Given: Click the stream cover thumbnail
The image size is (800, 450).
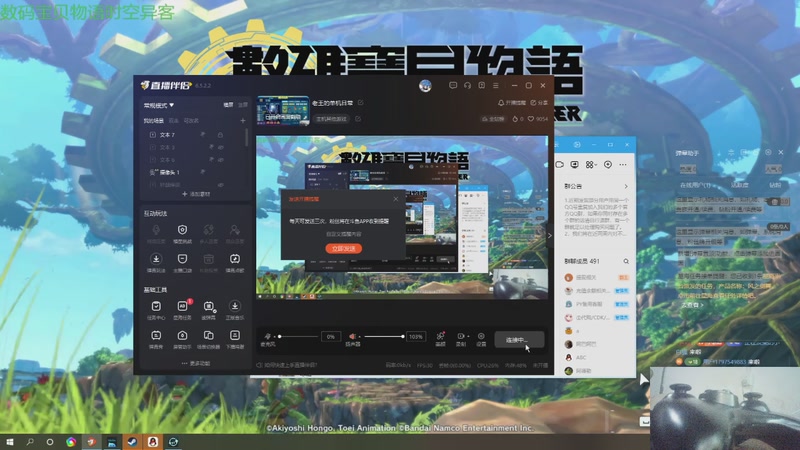Looking at the screenshot, I should pyautogui.click(x=283, y=110).
